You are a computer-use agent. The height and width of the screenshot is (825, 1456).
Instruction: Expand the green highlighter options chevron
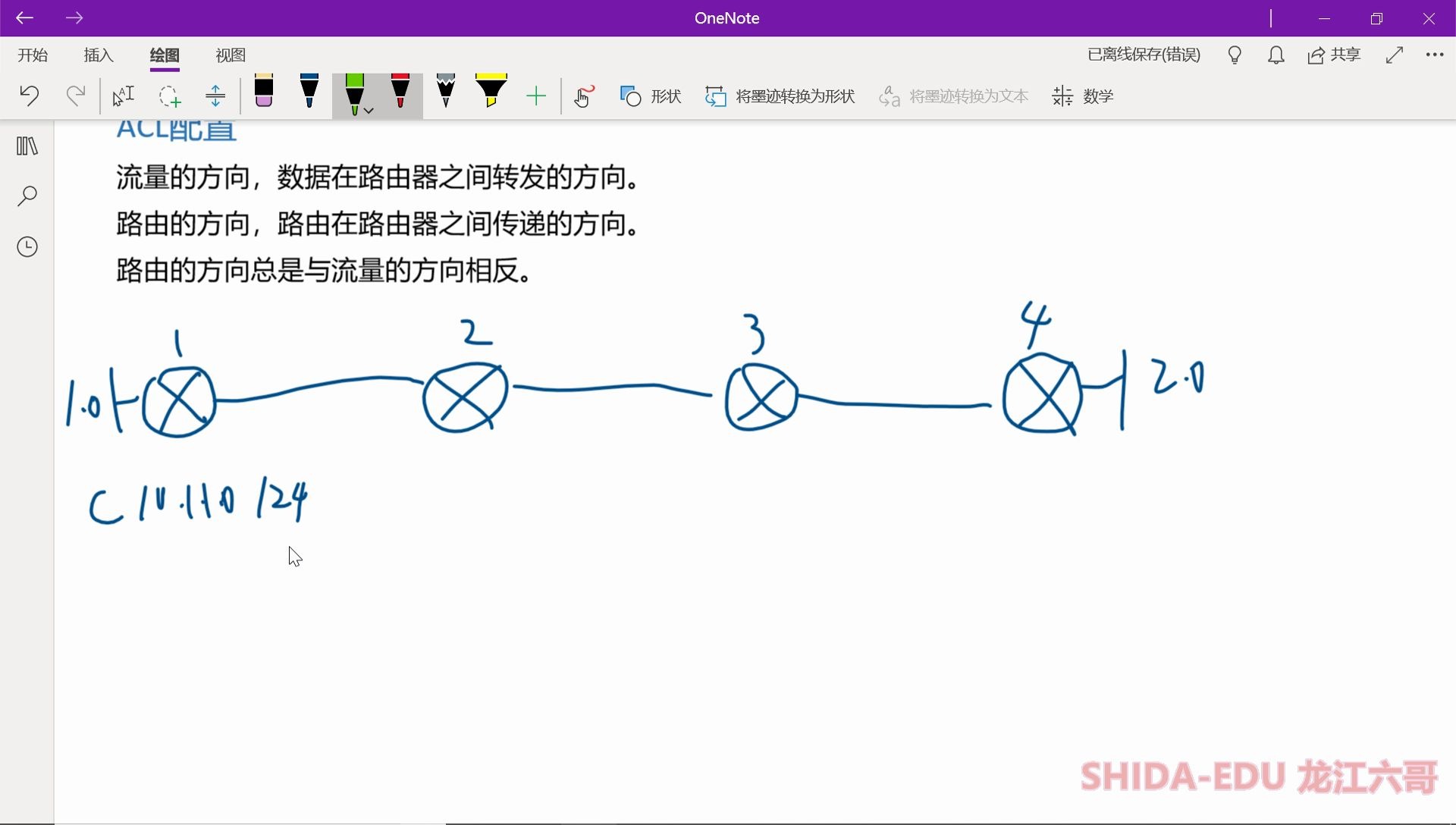click(369, 109)
